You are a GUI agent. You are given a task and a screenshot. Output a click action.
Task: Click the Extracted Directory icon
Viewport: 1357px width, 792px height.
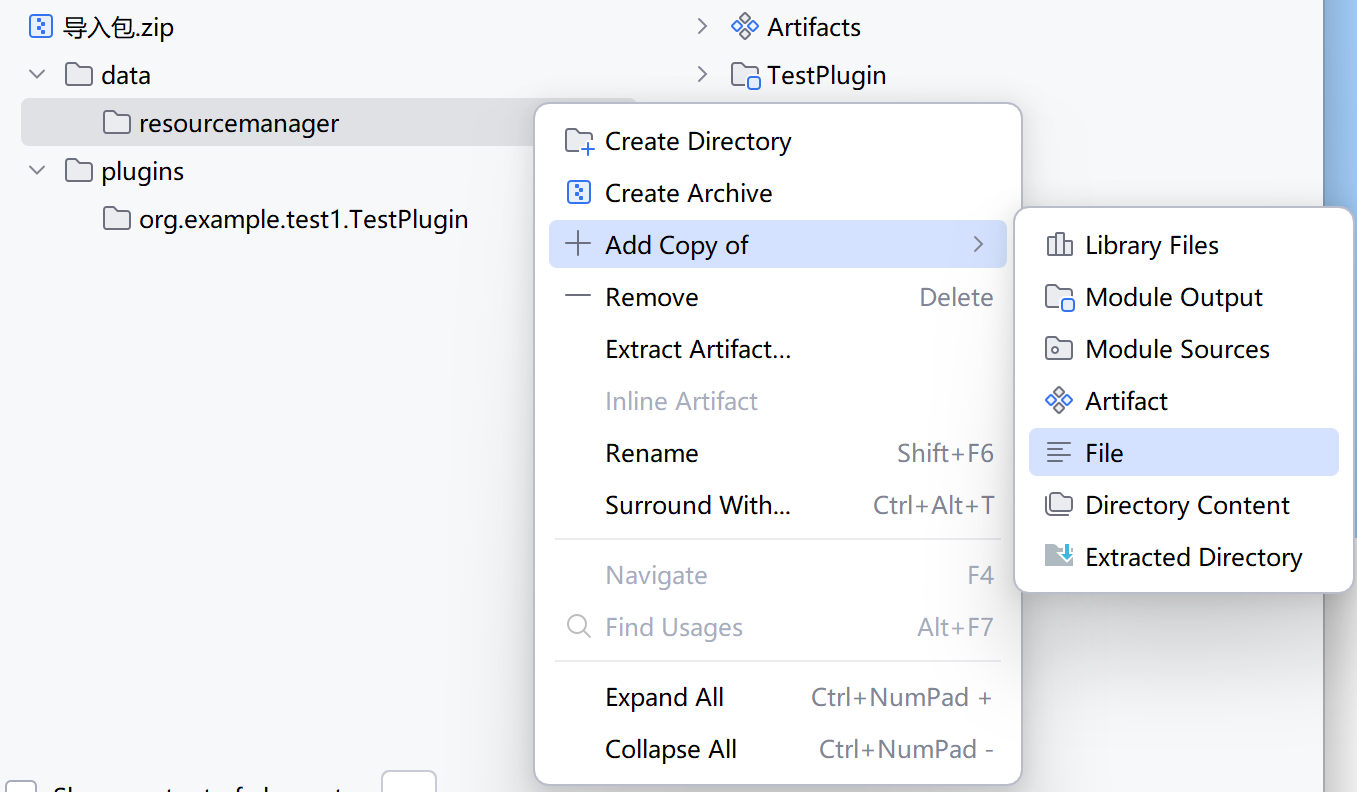(1058, 555)
